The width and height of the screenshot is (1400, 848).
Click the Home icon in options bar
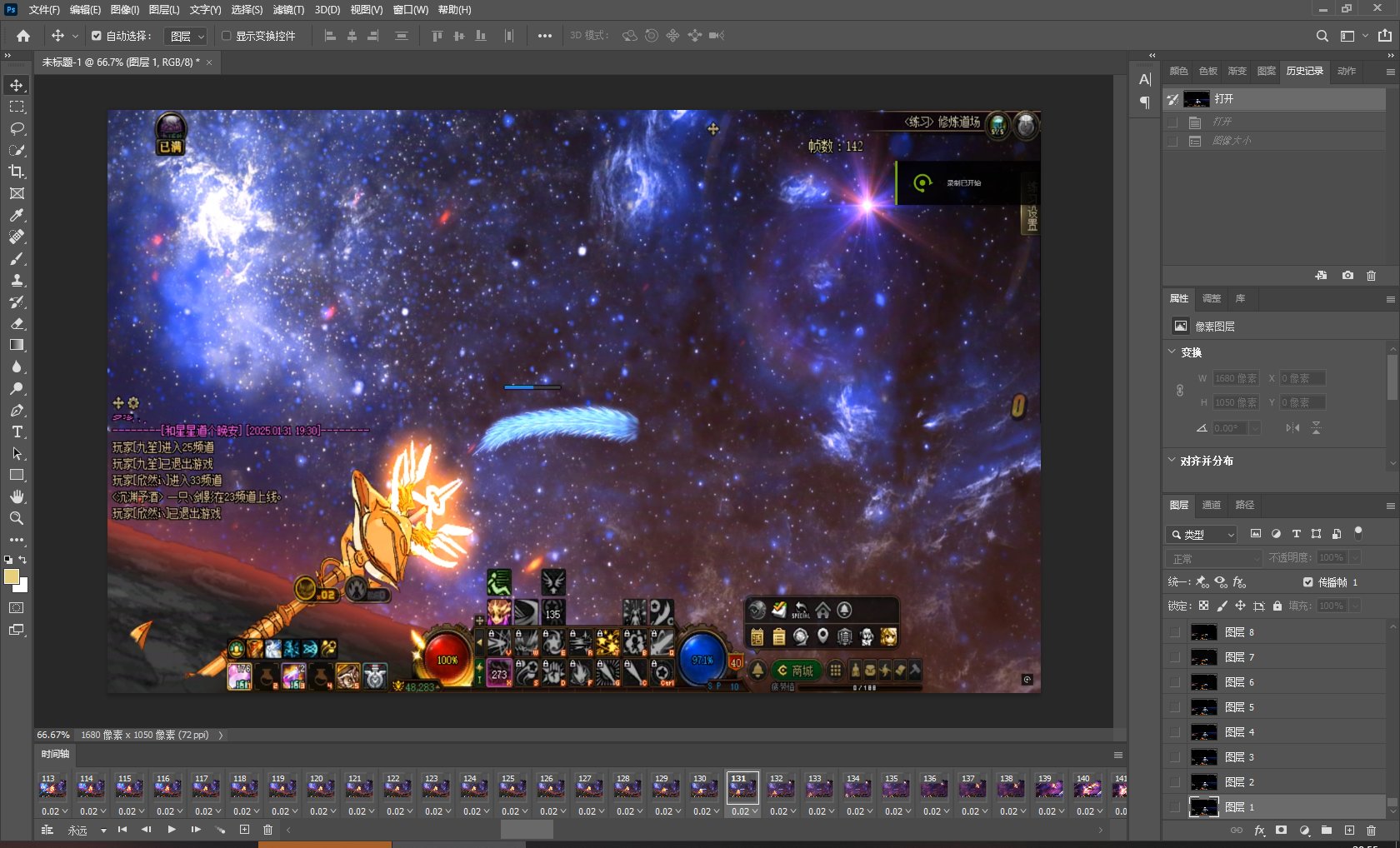coord(23,36)
